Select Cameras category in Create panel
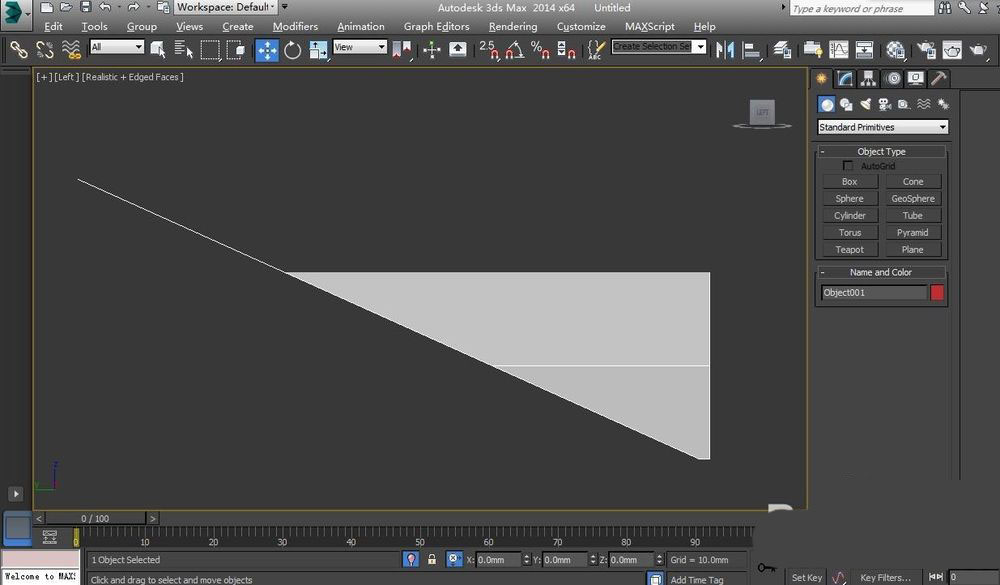The width and height of the screenshot is (1000, 585). (x=885, y=104)
